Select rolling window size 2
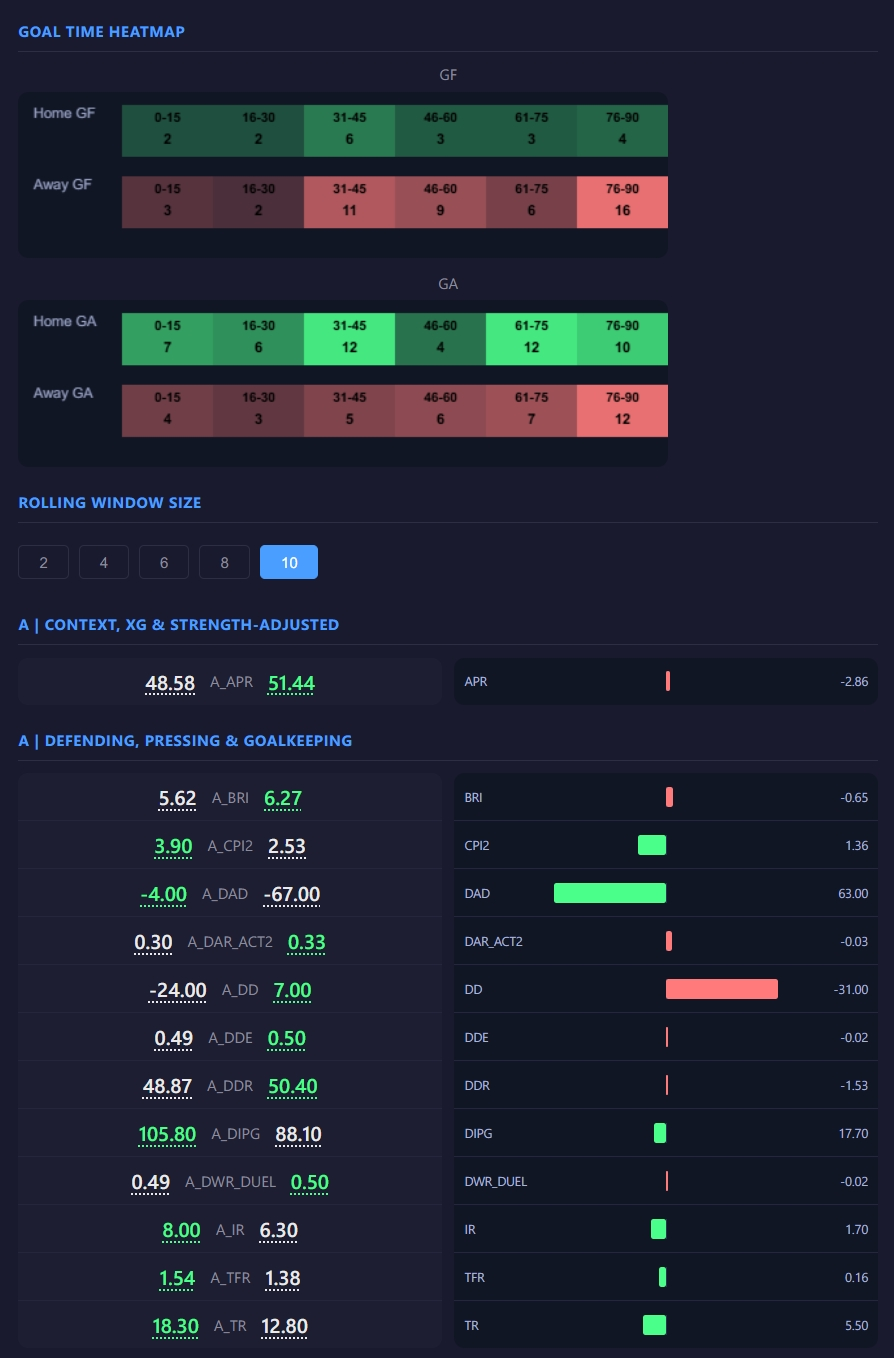This screenshot has width=894, height=1358. (43, 562)
